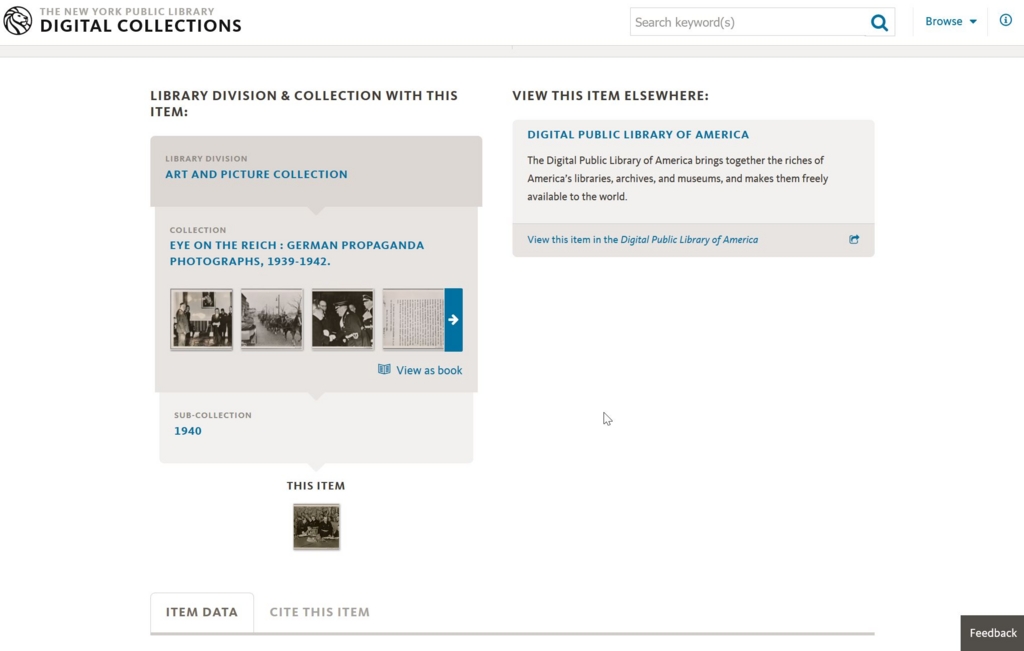Focus the Search keyword(s) field
The image size is (1024, 651).
click(x=748, y=22)
